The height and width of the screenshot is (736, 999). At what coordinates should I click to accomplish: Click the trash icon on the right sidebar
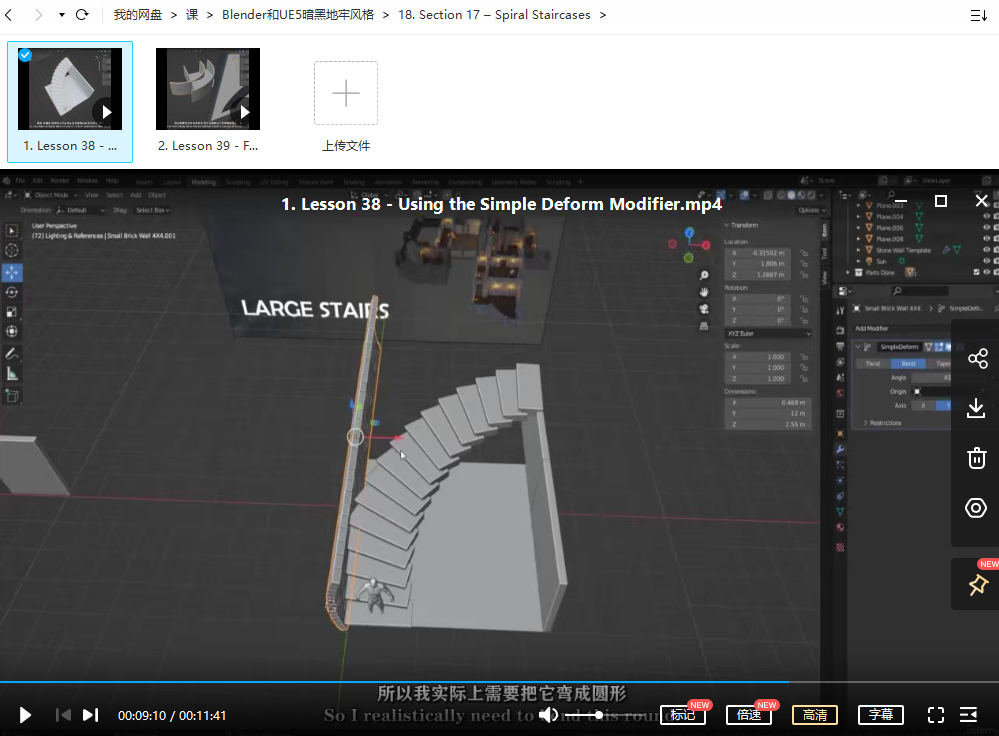click(976, 457)
